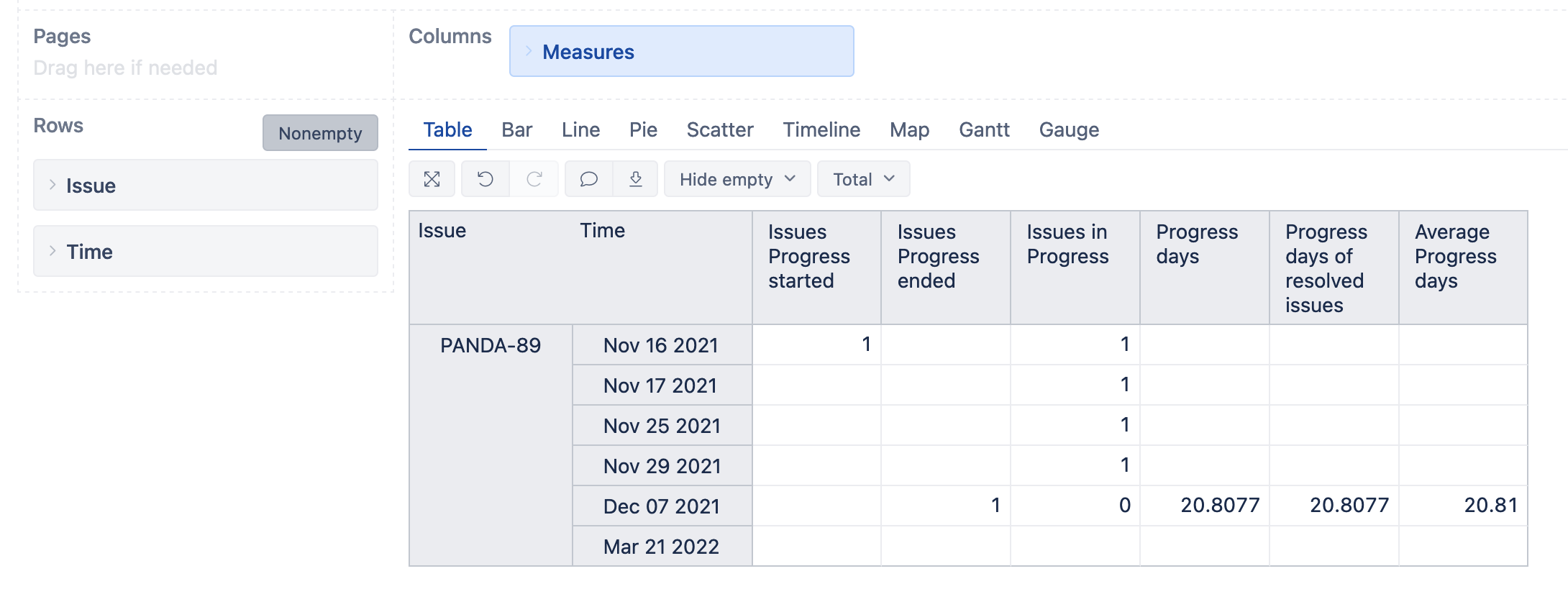Viewport: 1568px width, 607px height.
Task: Maximize the table with the fullscreen icon
Action: point(432,179)
